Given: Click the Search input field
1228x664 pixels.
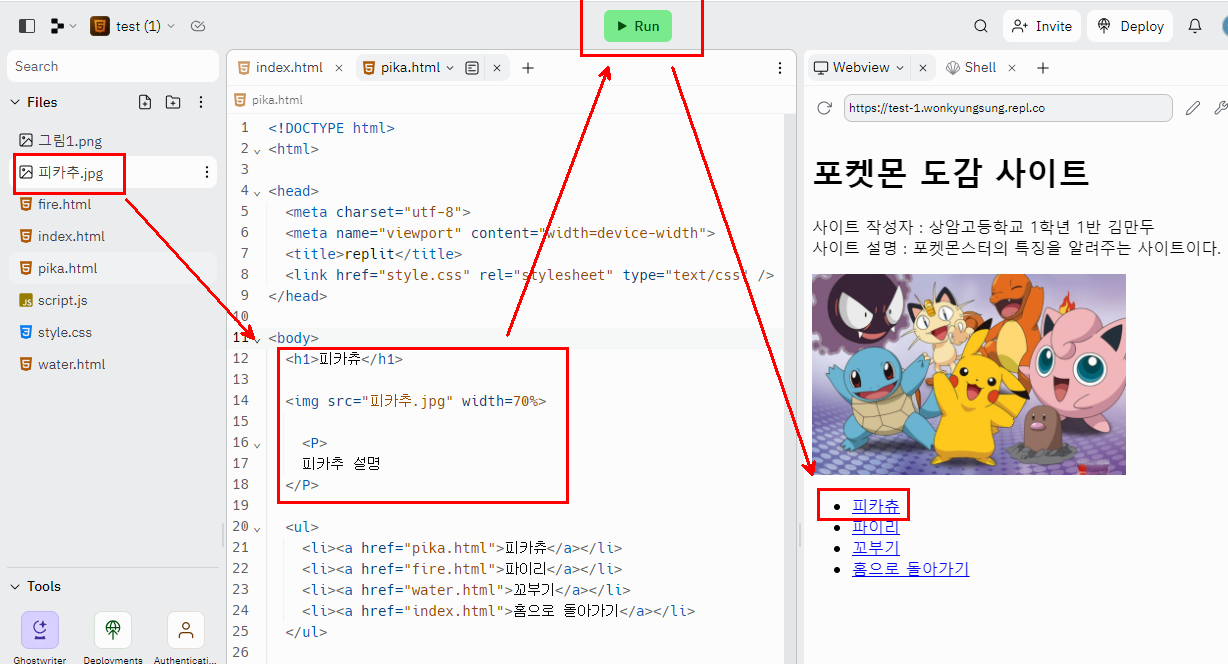Looking at the screenshot, I should coord(112,66).
